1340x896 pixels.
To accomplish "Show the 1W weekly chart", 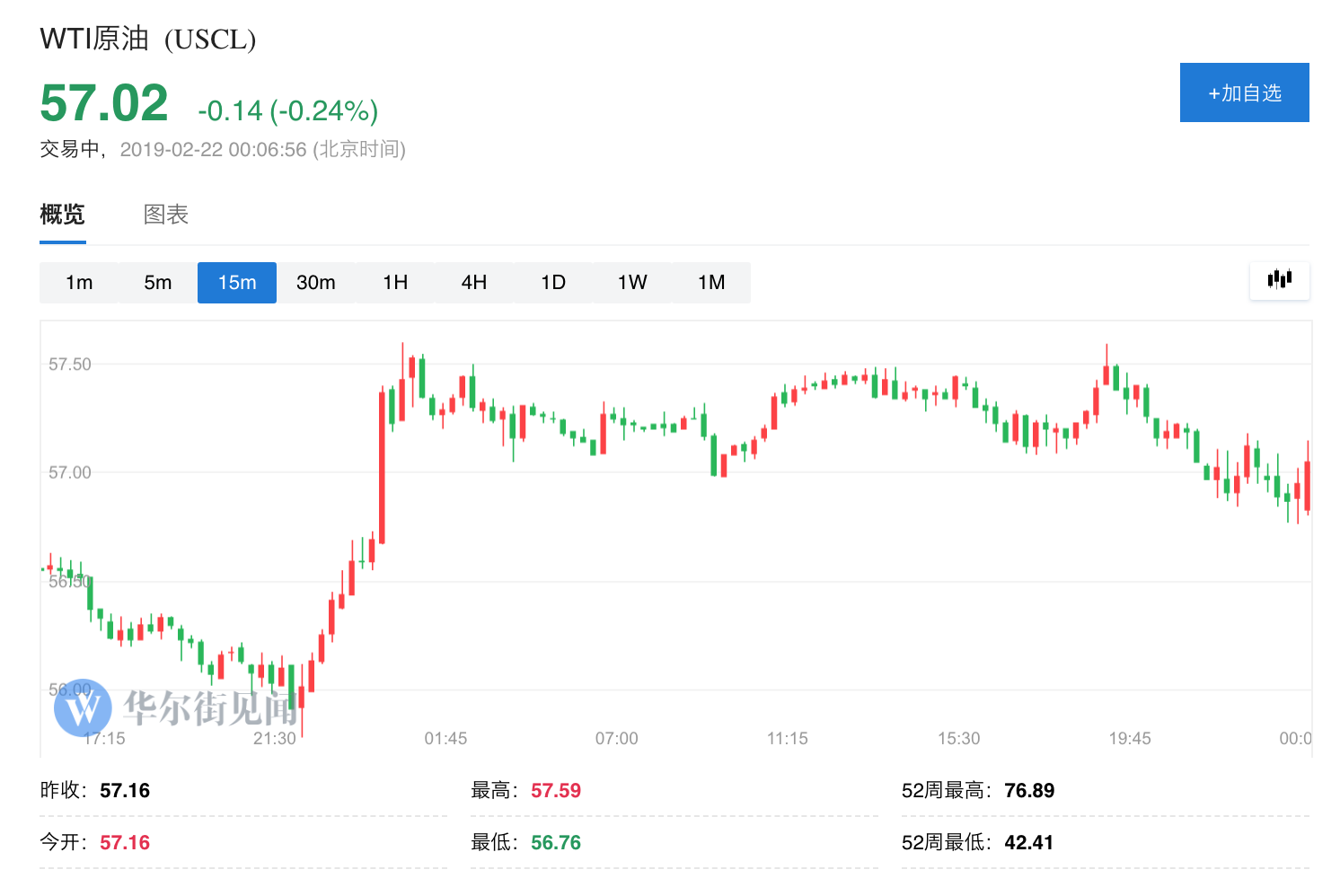I will click(x=632, y=283).
